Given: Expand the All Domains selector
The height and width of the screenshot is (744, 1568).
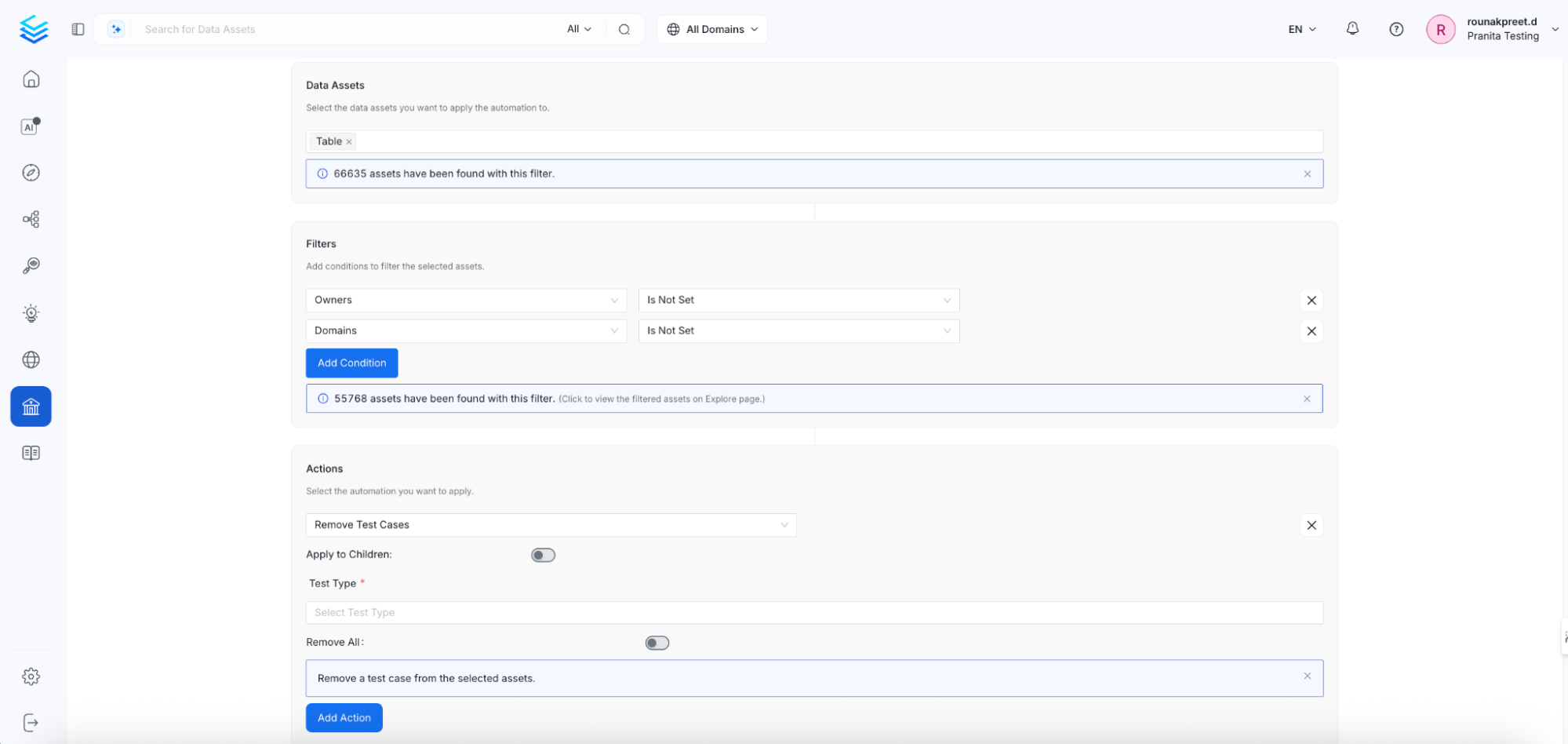Looking at the screenshot, I should tap(711, 29).
